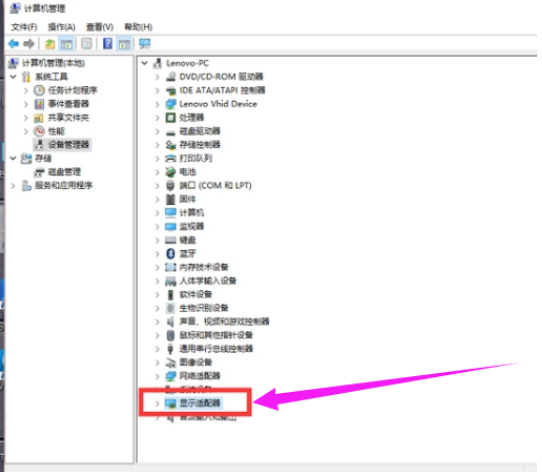Click the forward arrow toolbar icon
The height and width of the screenshot is (472, 542).
click(x=29, y=44)
